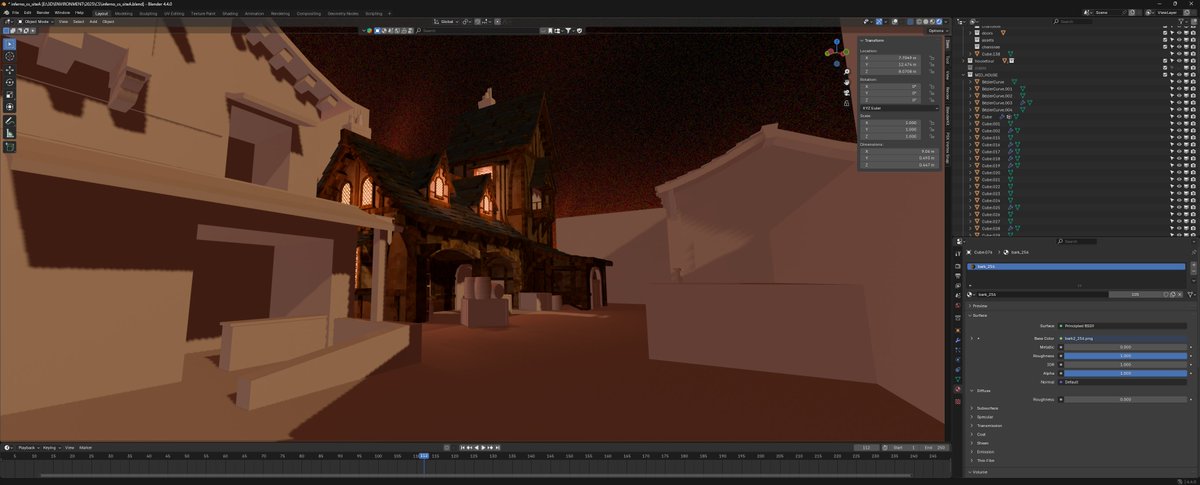Remove the selected material slot

pos(1192,274)
